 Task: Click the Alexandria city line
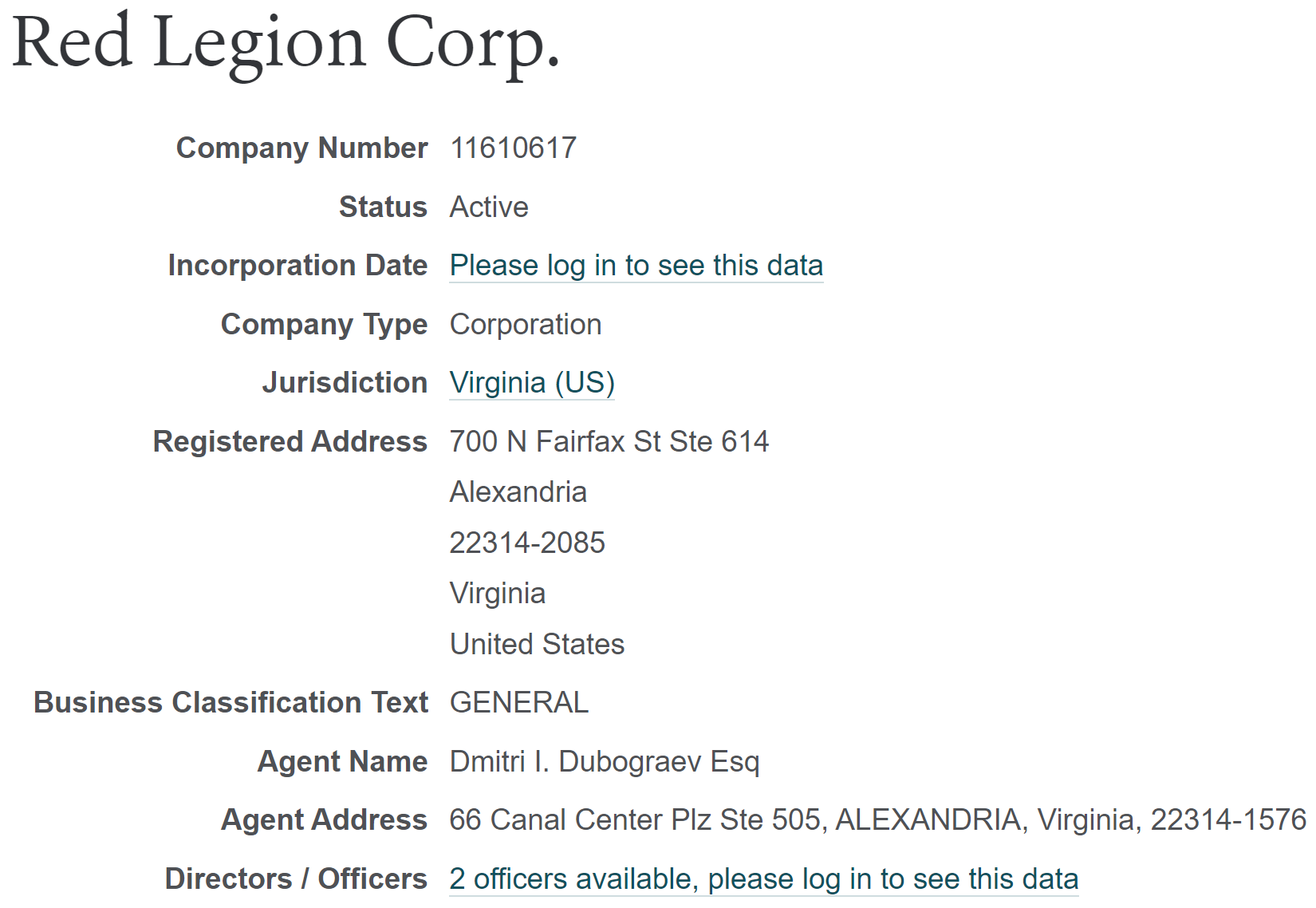click(x=518, y=492)
